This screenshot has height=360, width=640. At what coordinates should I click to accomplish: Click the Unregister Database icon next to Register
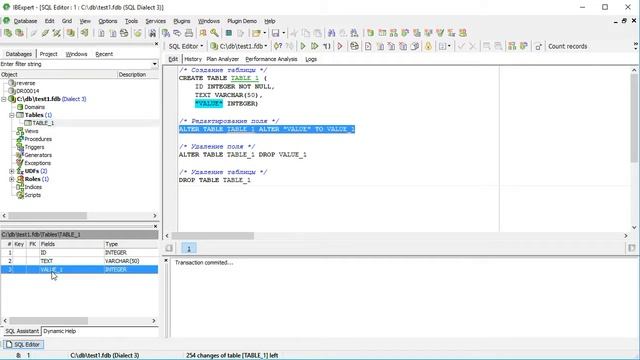[x=19, y=33]
